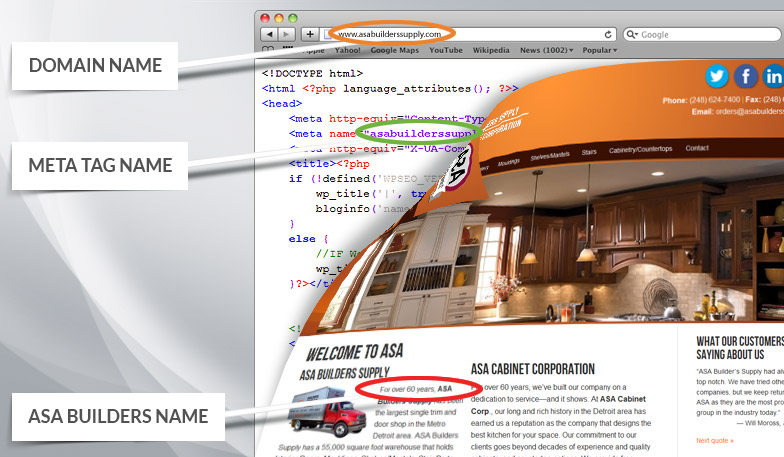Open the Mouldings nav item
Viewport: 784px width, 457px height.
click(508, 162)
